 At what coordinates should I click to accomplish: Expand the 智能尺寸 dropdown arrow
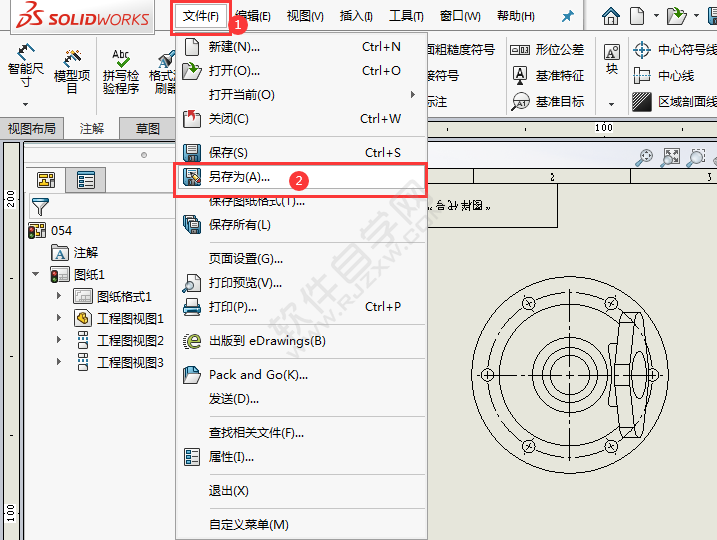tap(26, 105)
